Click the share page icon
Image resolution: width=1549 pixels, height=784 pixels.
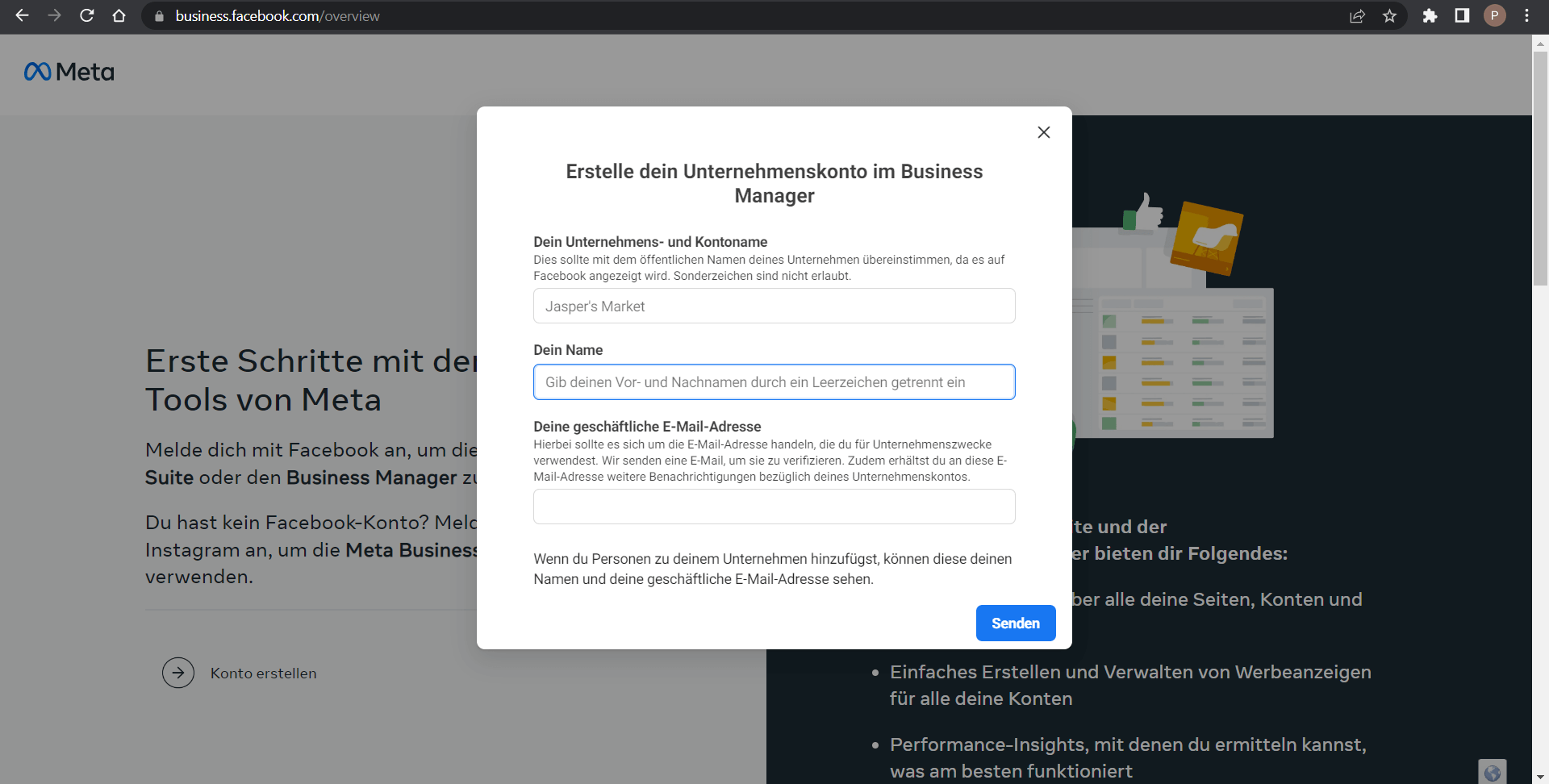pos(1357,16)
